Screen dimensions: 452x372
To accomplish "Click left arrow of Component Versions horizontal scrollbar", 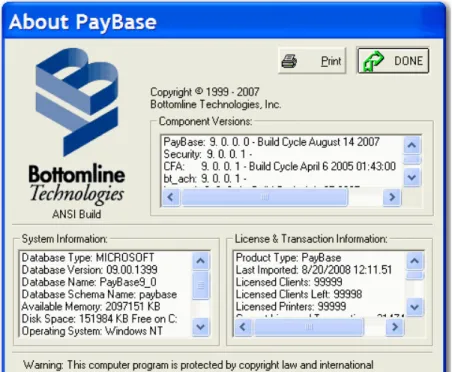I will tap(171, 197).
